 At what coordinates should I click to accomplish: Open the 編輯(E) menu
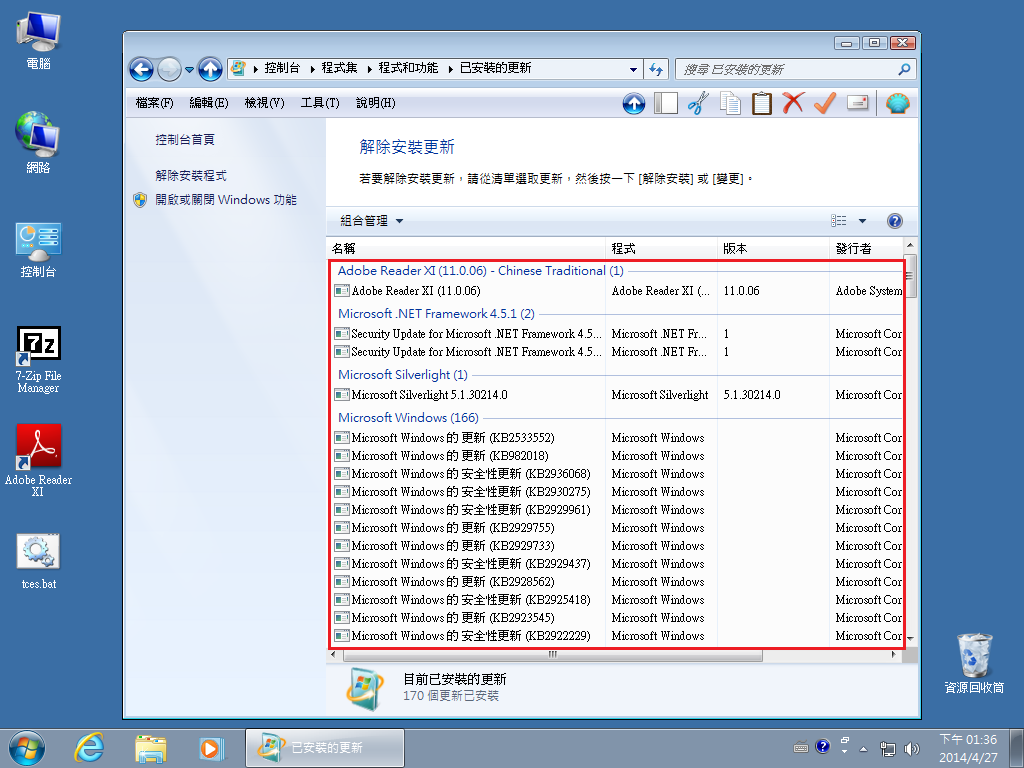[209, 103]
